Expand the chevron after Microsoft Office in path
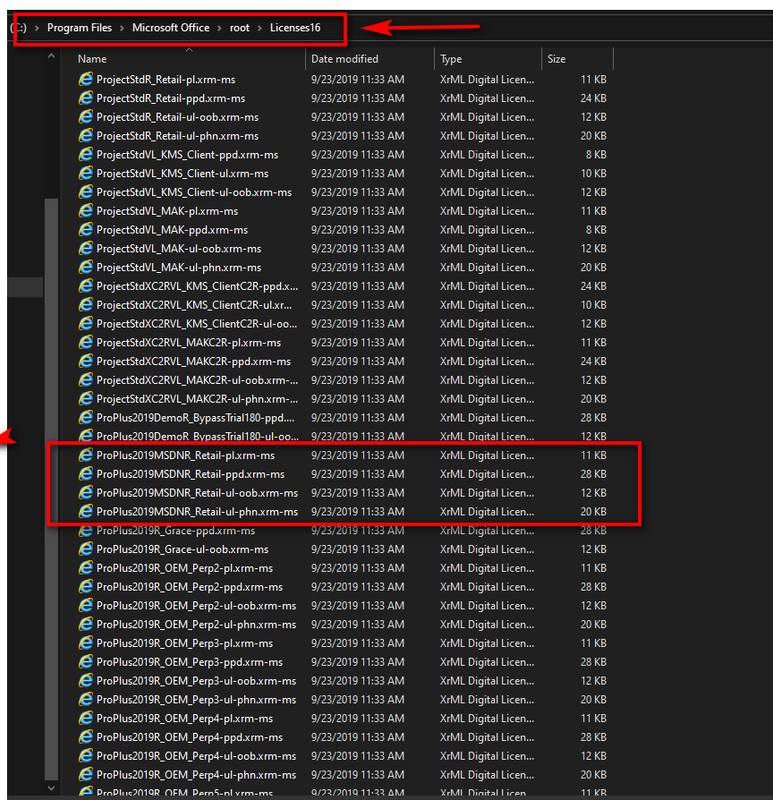 [219, 28]
